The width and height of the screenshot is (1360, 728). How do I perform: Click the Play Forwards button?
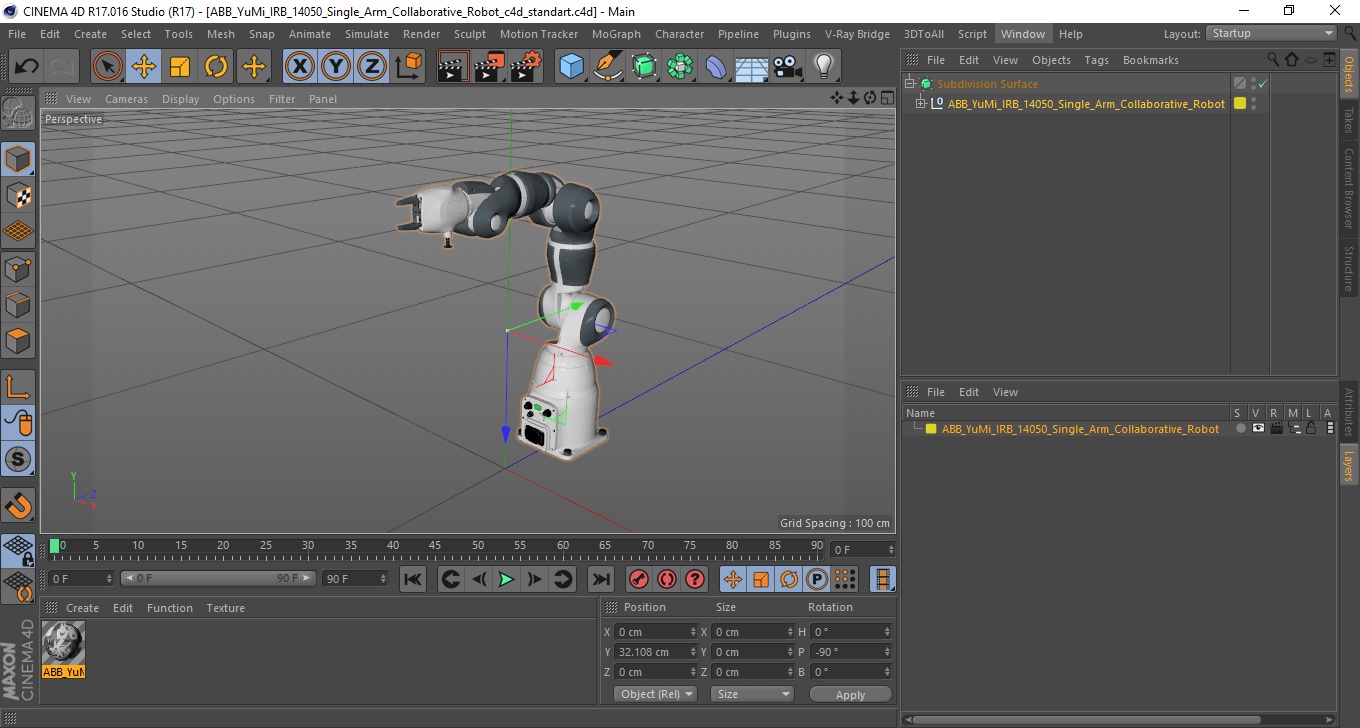(x=507, y=579)
